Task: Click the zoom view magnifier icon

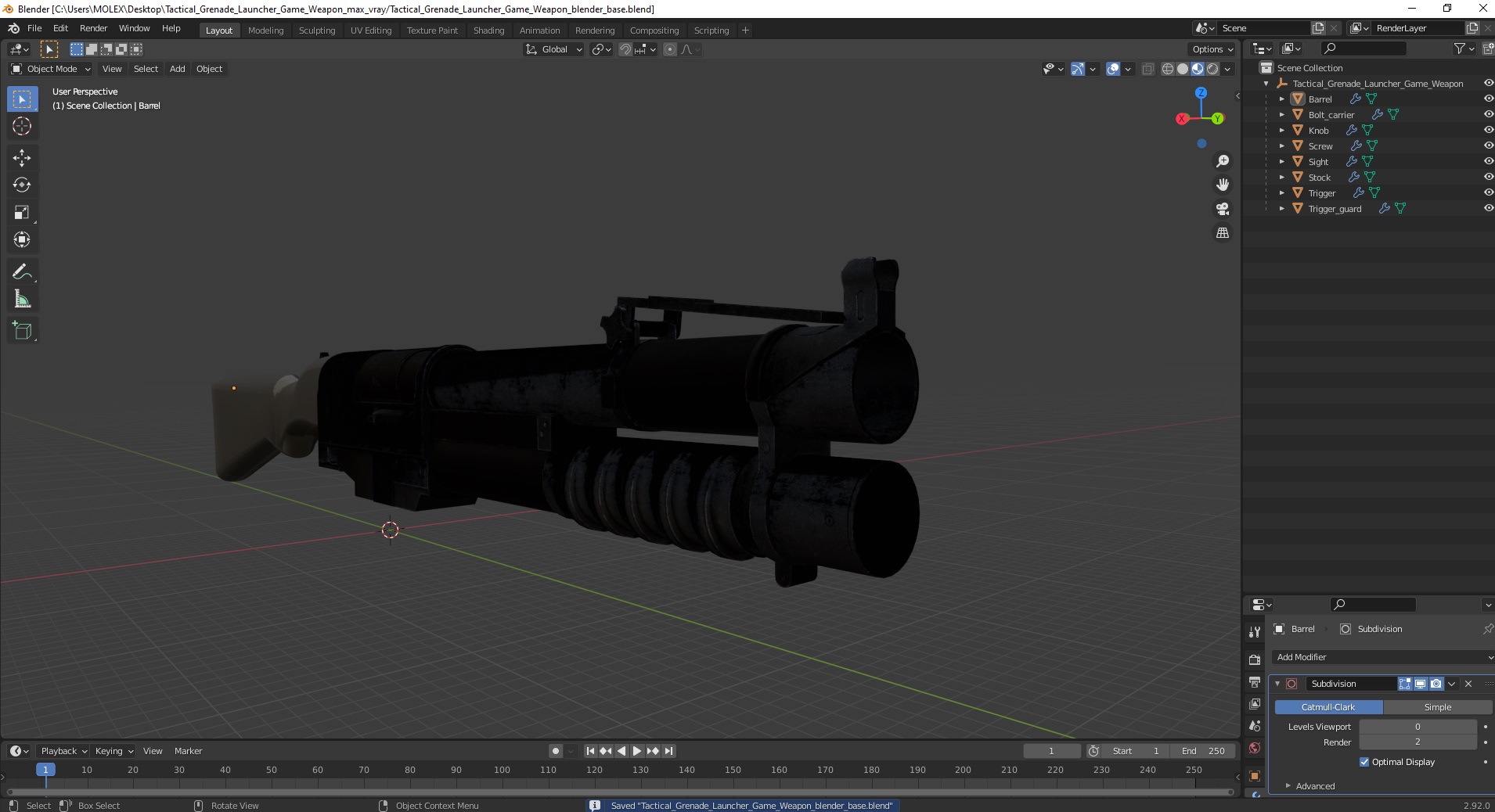Action: [1222, 161]
